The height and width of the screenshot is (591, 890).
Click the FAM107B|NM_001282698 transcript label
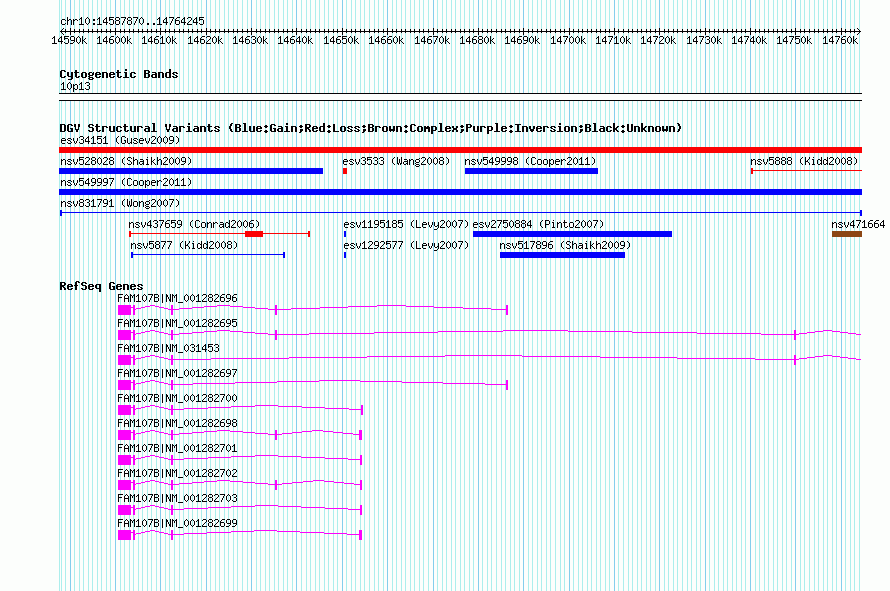(177, 423)
